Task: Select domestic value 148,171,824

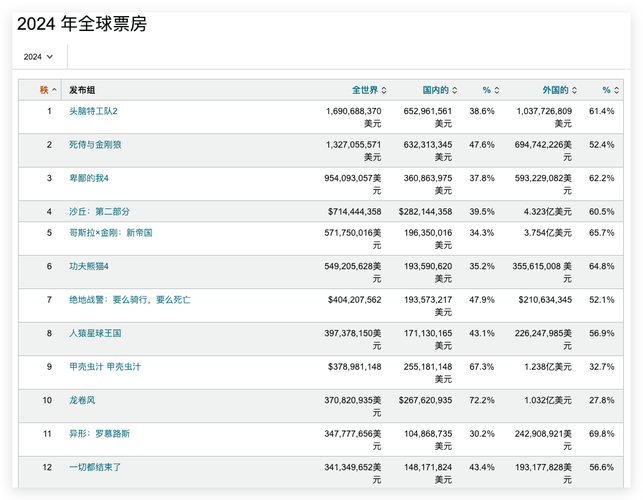Action: [428, 467]
